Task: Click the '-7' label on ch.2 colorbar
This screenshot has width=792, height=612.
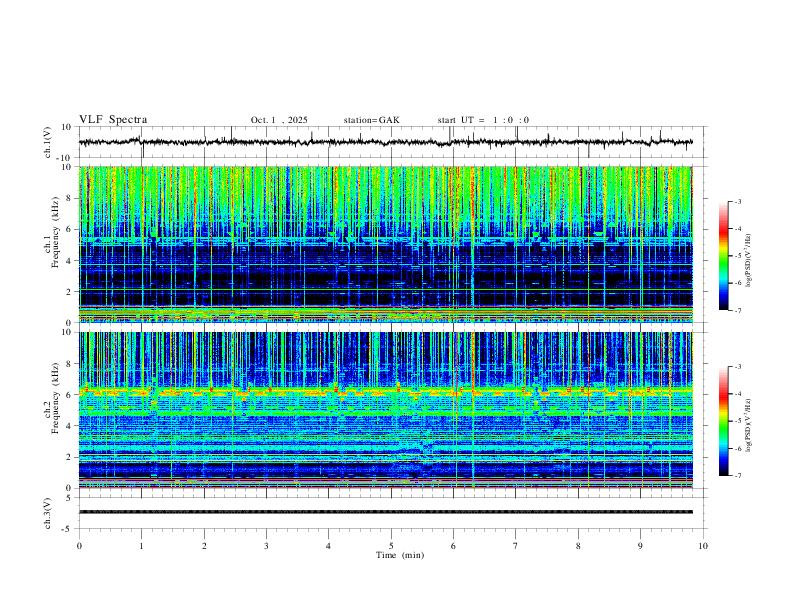Action: [737, 475]
